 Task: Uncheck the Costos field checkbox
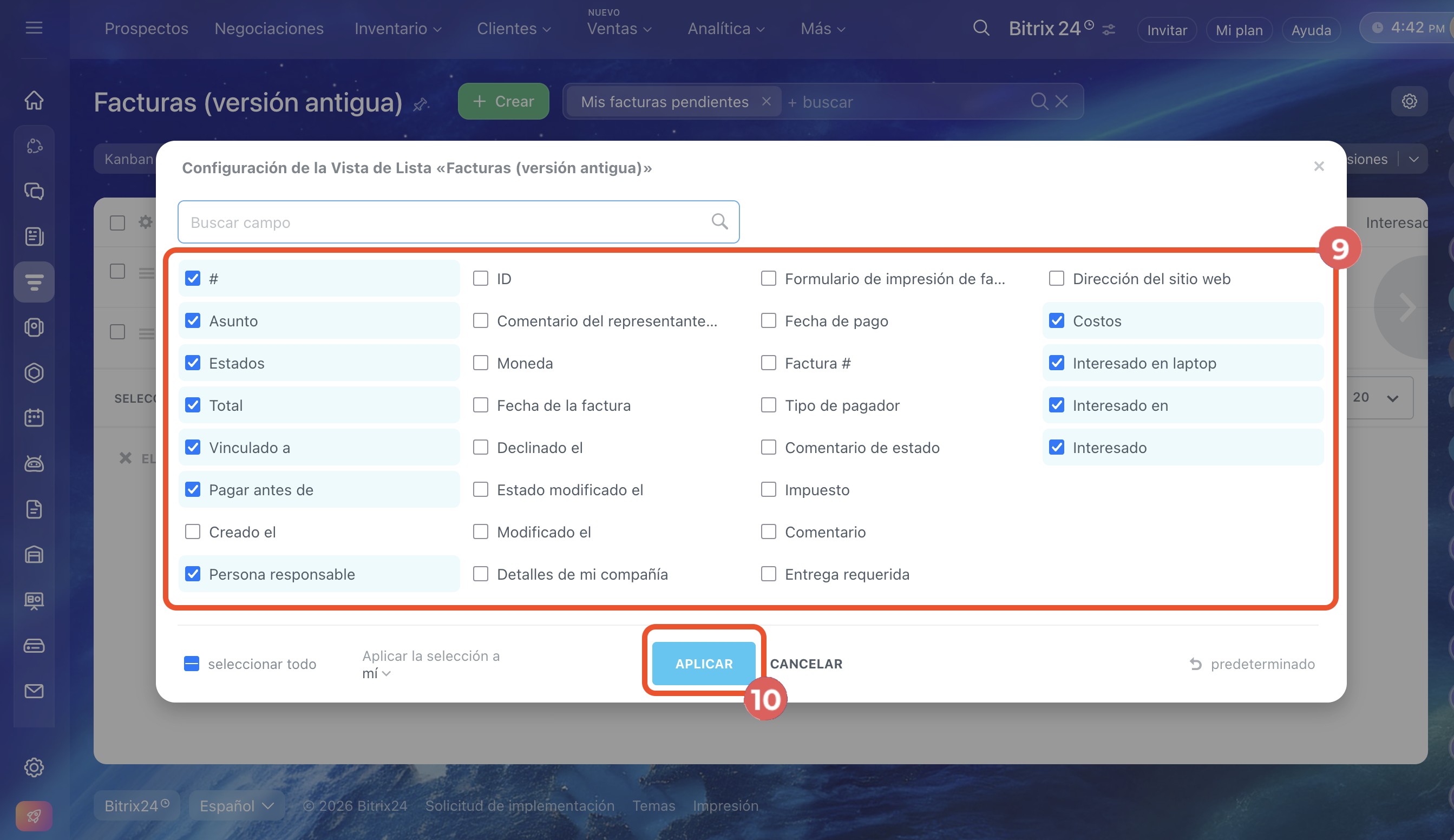tap(1057, 321)
